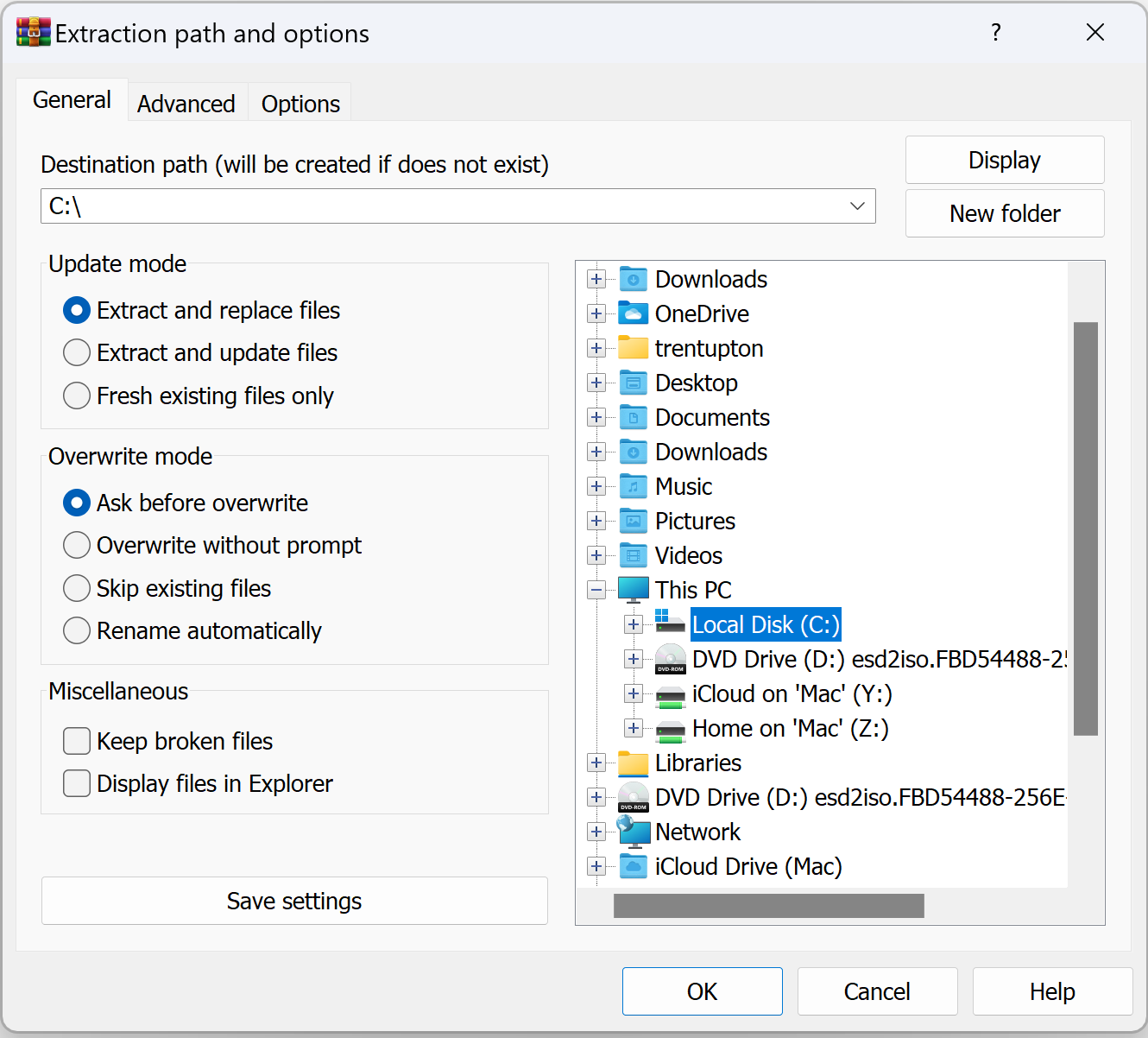Click the Display button

tap(1005, 160)
